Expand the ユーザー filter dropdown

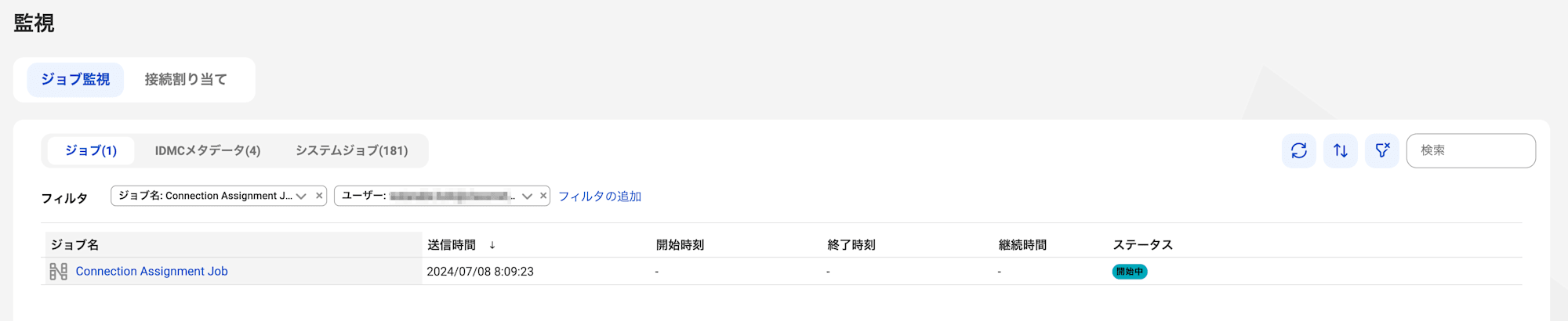pyautogui.click(x=527, y=196)
